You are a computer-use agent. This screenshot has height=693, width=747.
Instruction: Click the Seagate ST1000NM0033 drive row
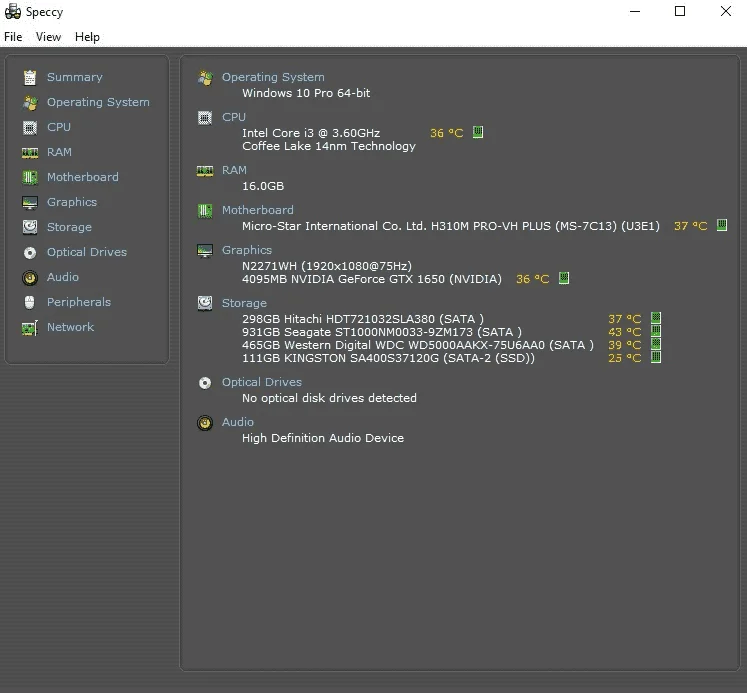(382, 332)
